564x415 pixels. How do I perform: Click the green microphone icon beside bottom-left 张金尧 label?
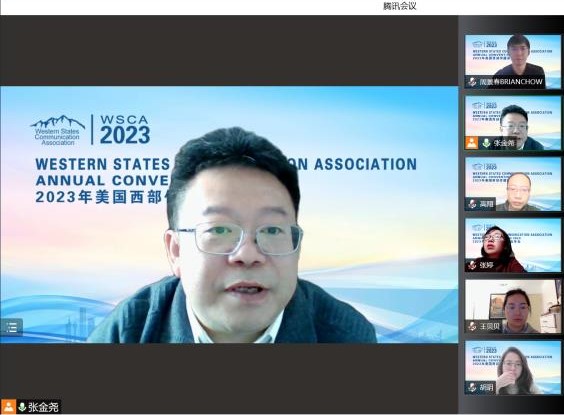22,407
